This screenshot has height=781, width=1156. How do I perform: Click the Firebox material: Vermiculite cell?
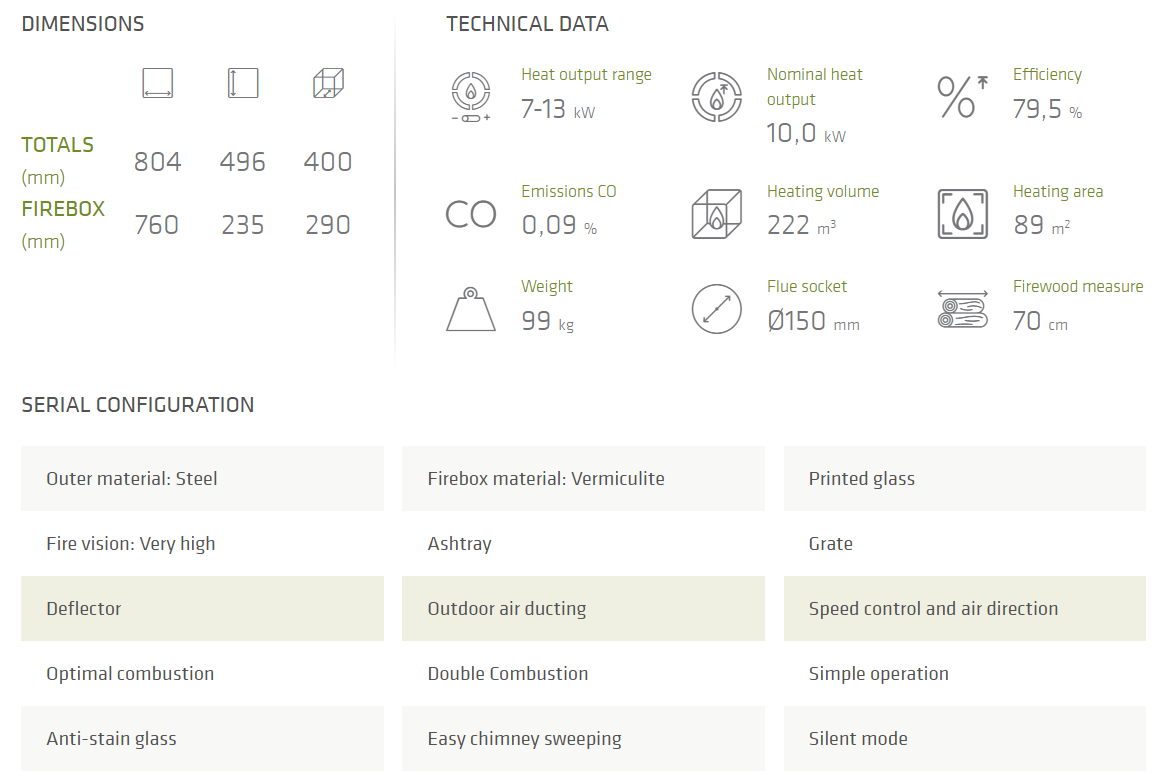coord(583,478)
